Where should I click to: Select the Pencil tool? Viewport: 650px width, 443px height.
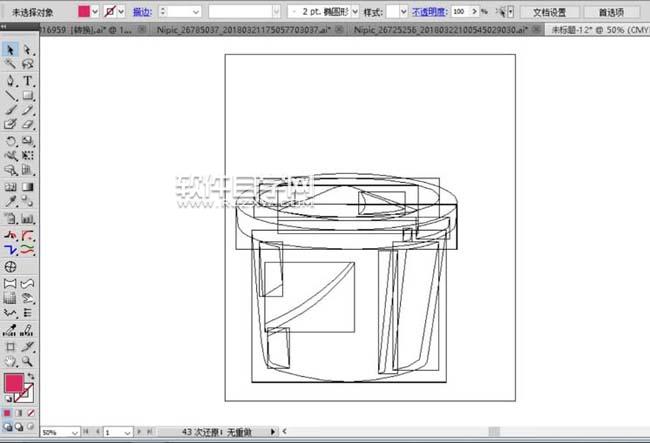27,110
